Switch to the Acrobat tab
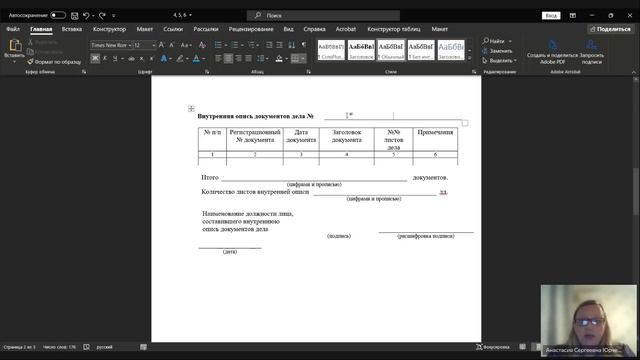This screenshot has width=640, height=360. pos(346,29)
